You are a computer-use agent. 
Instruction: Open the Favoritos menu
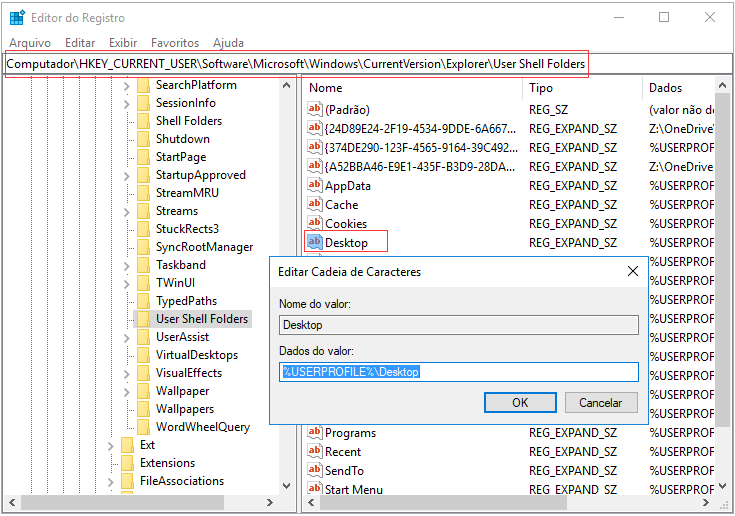click(x=175, y=43)
